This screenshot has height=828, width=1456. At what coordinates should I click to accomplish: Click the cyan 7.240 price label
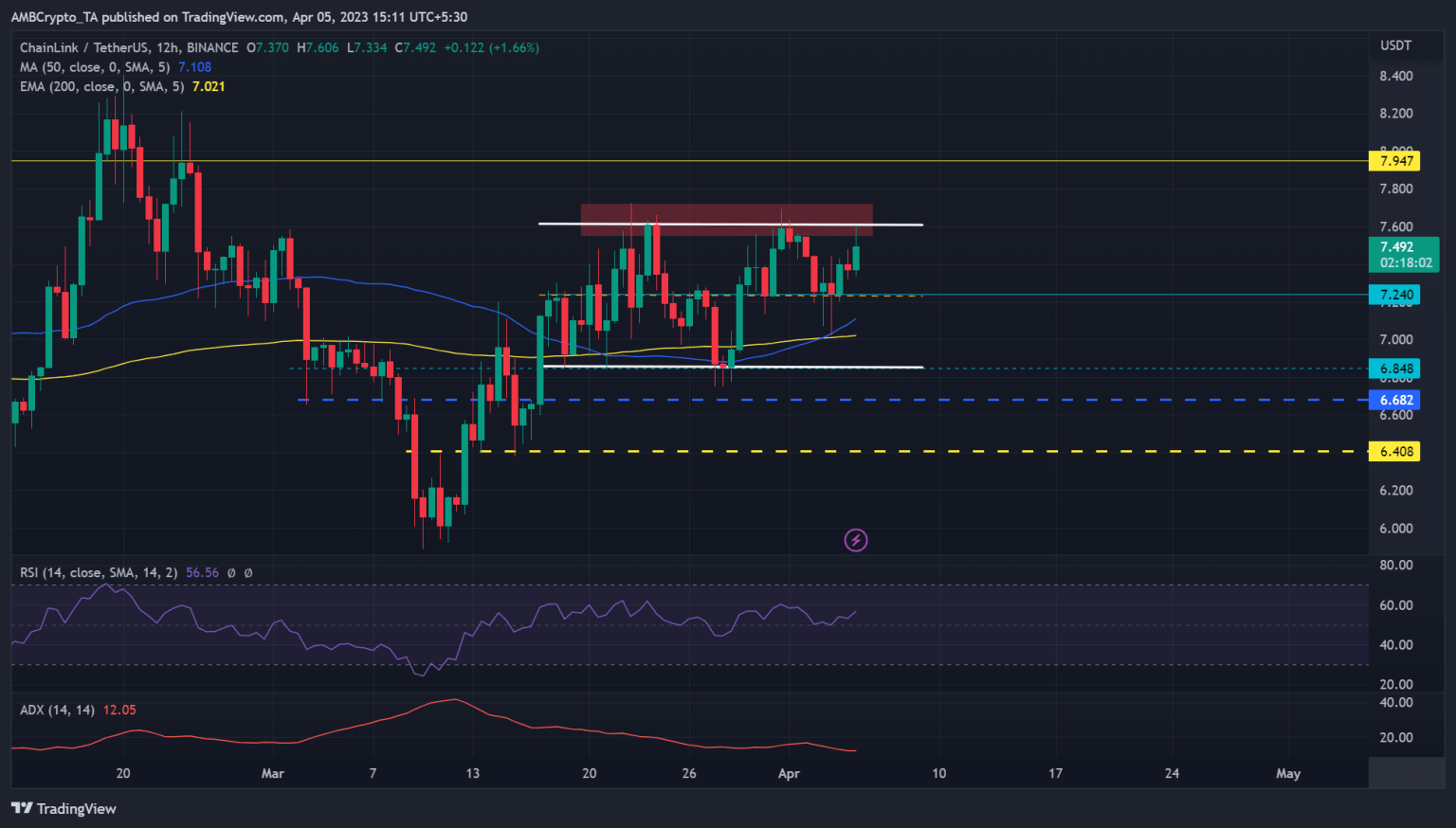point(1396,295)
